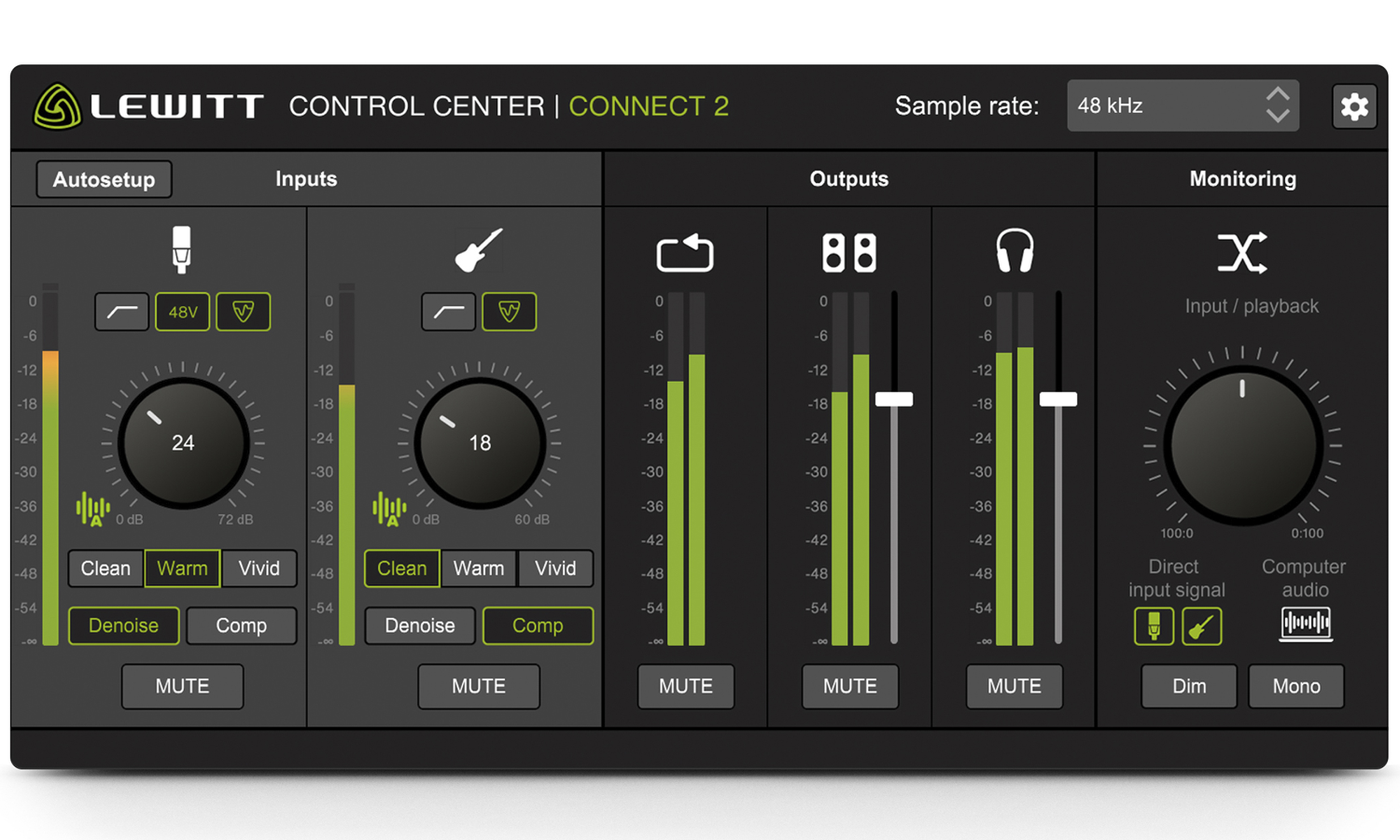
Task: Toggle Comp on guitar channel
Action: (x=538, y=625)
